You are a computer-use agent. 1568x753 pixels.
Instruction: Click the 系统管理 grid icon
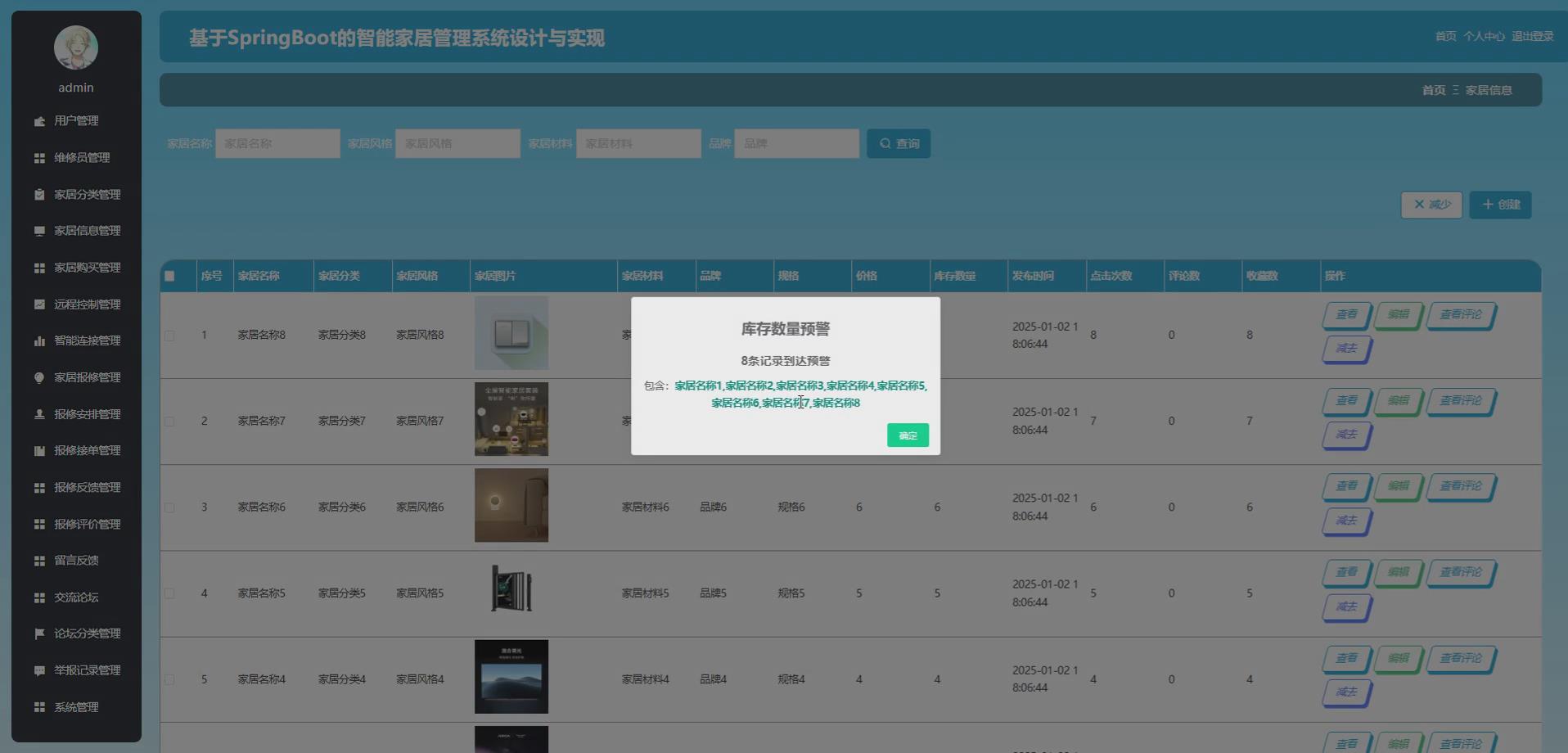(39, 707)
